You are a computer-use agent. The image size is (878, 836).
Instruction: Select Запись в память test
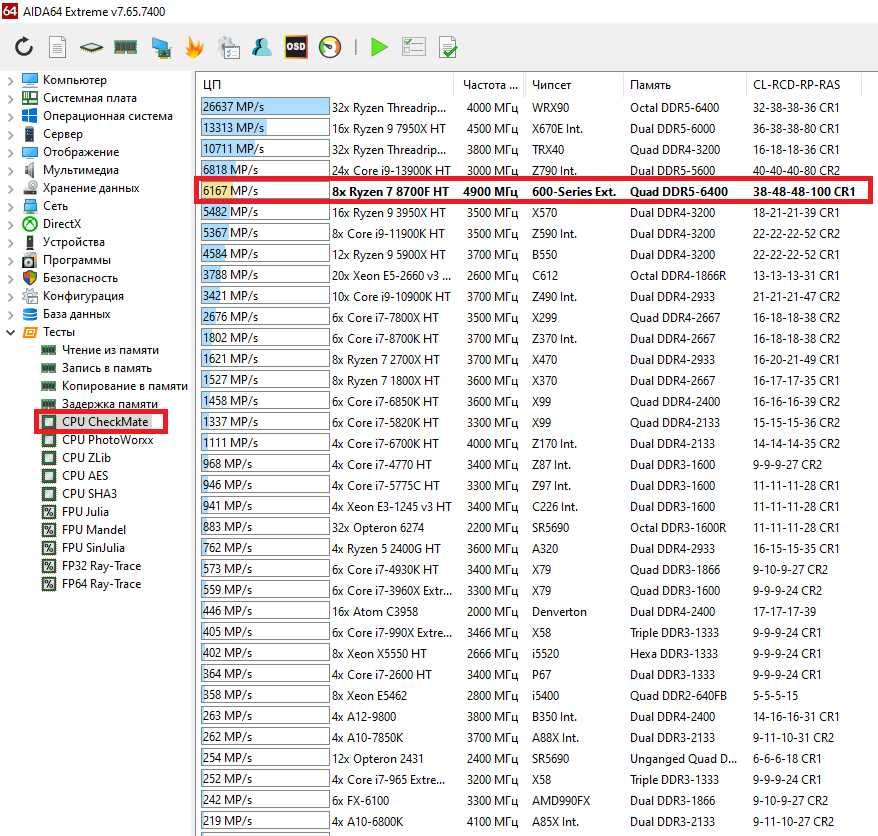[106, 368]
